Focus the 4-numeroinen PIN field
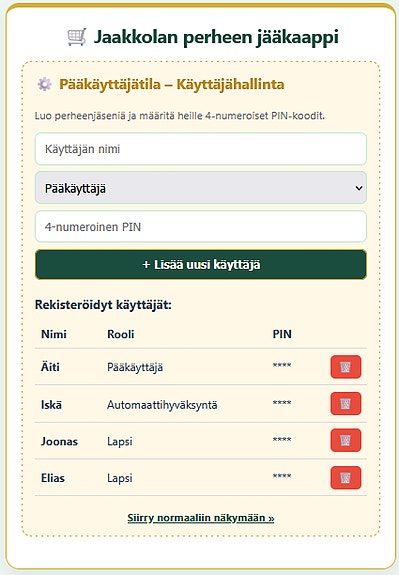 point(201,227)
